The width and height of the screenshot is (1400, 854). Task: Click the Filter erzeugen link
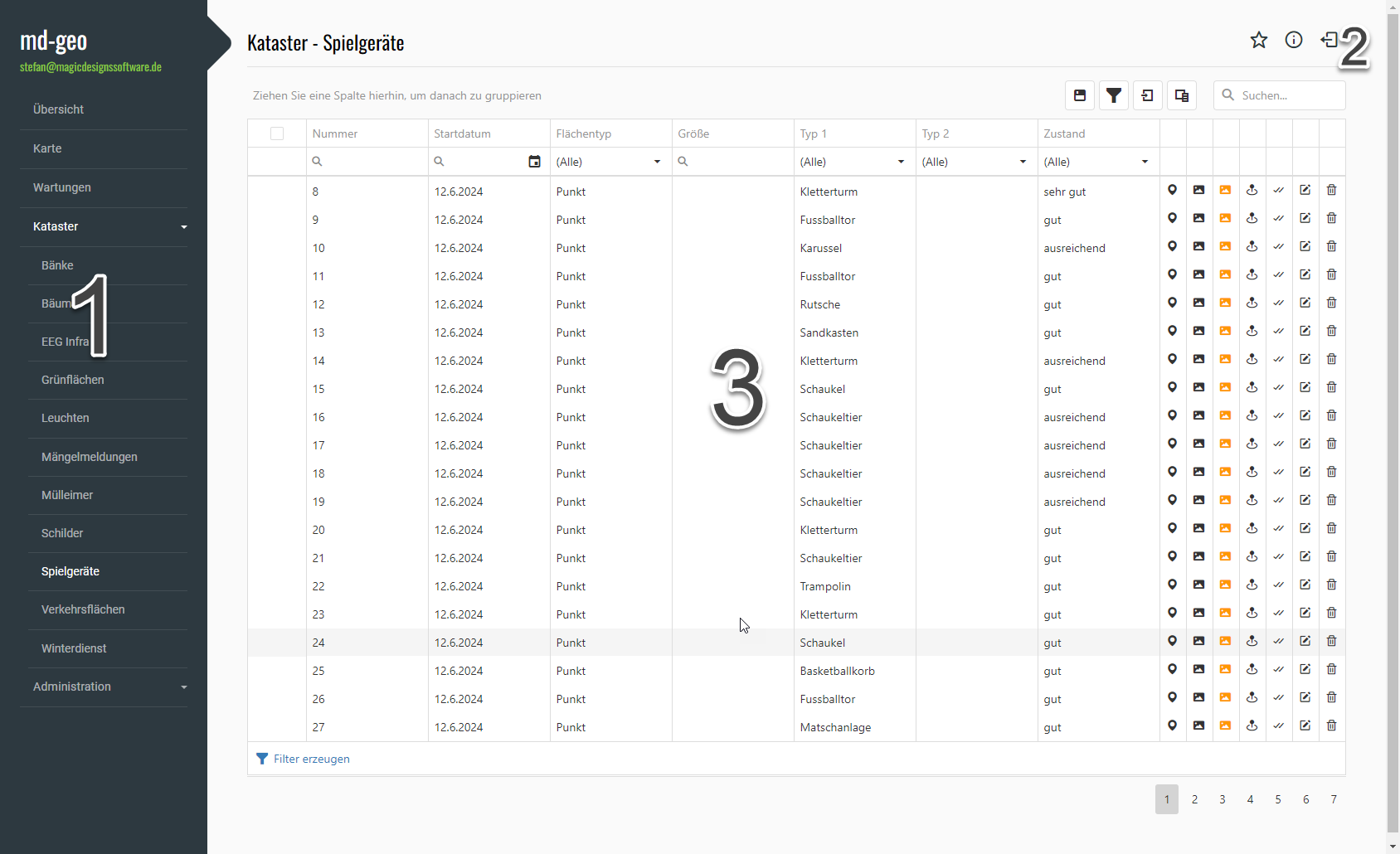pos(311,759)
